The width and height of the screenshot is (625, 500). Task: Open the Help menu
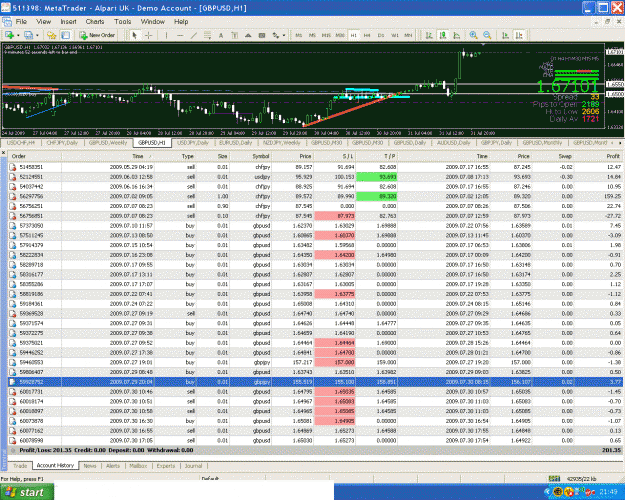click(x=181, y=22)
